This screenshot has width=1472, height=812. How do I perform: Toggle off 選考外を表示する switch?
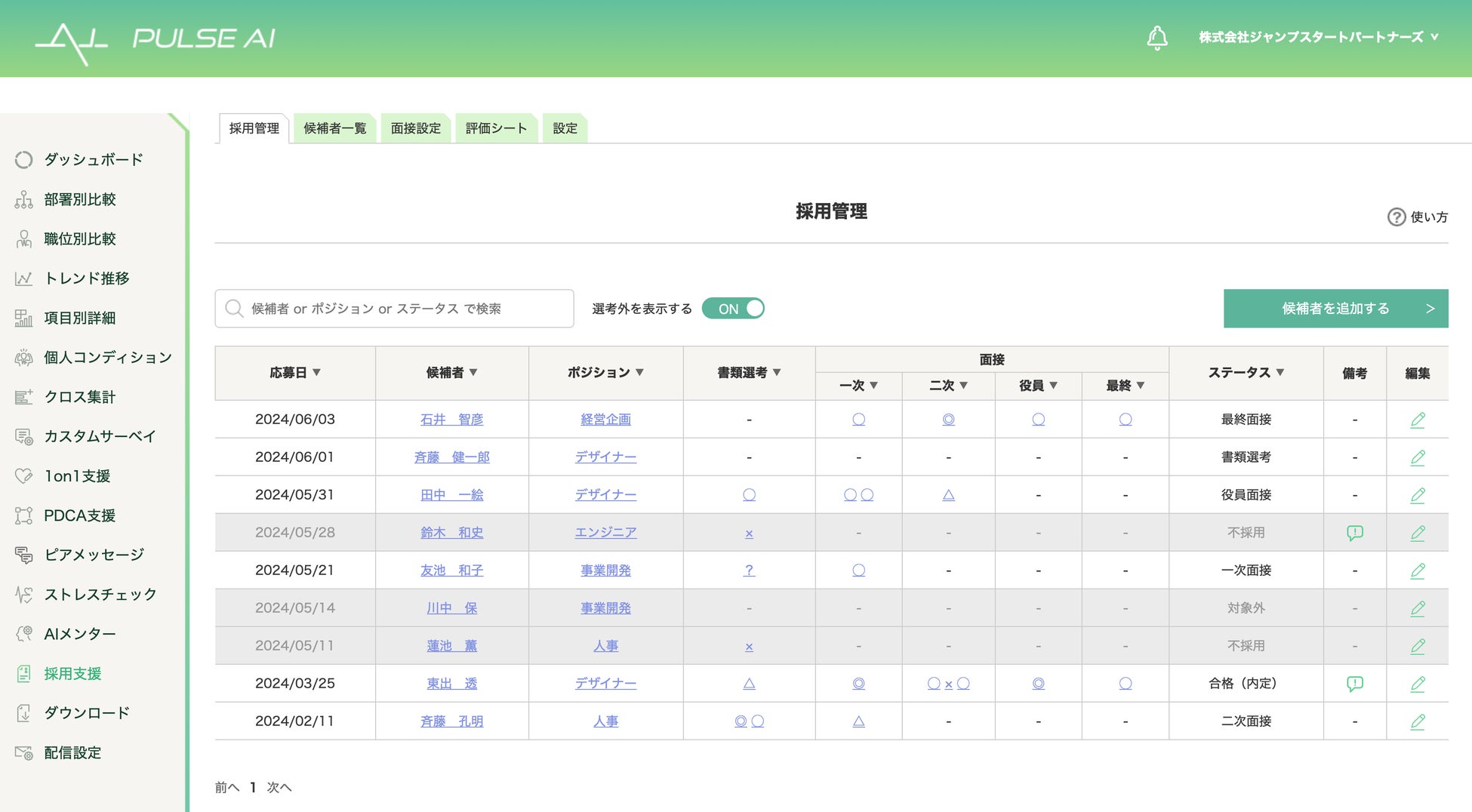pyautogui.click(x=733, y=309)
